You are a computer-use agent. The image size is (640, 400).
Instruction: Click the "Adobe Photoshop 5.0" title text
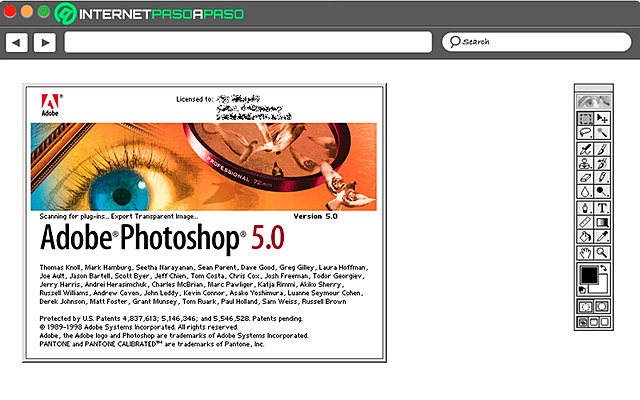pos(162,238)
